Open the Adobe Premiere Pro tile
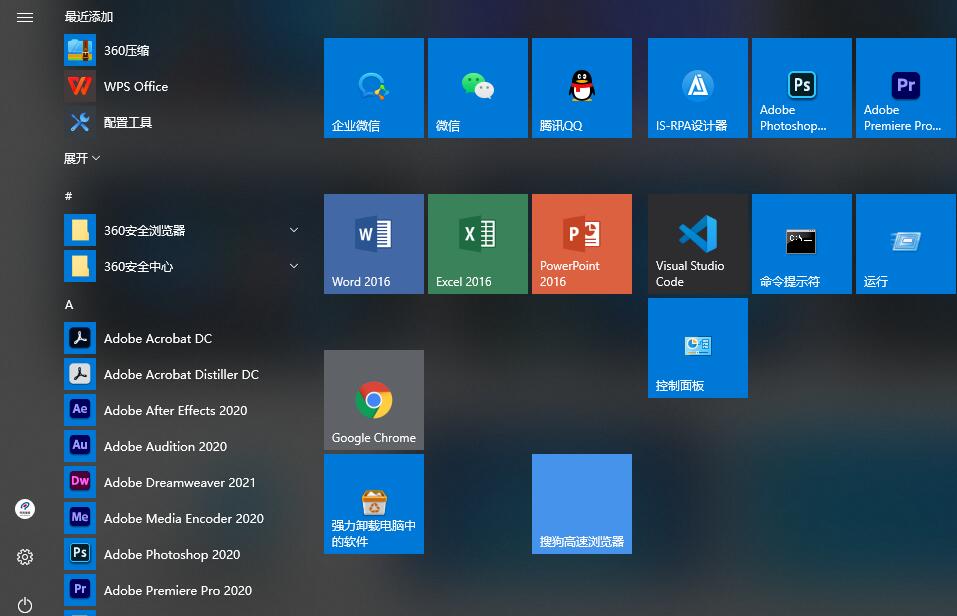Image resolution: width=957 pixels, height=616 pixels. pyautogui.click(x=906, y=88)
